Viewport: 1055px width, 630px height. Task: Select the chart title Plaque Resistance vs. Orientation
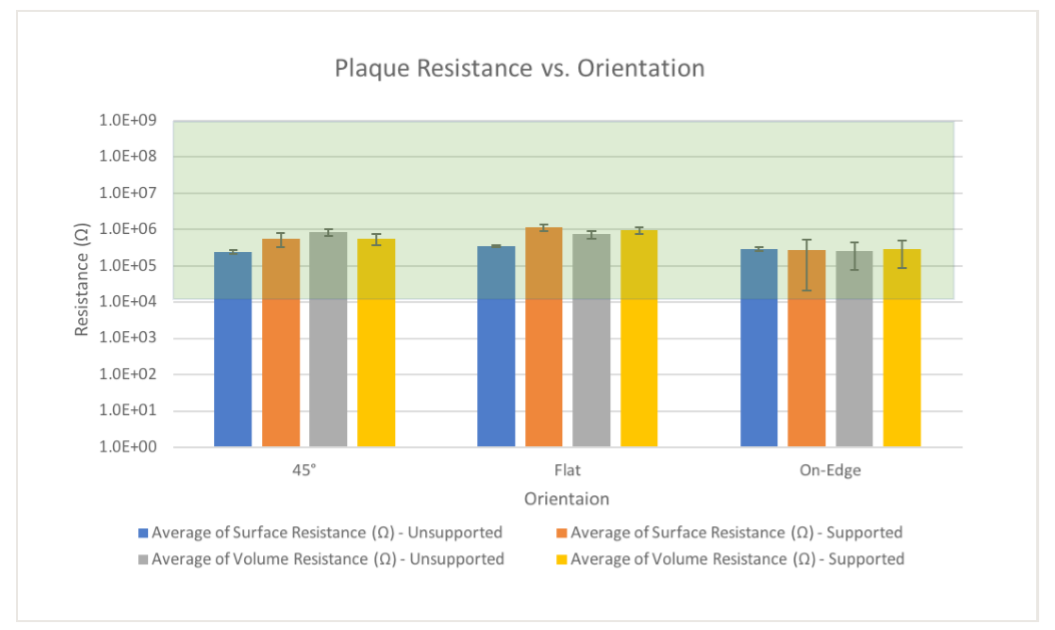click(x=519, y=69)
